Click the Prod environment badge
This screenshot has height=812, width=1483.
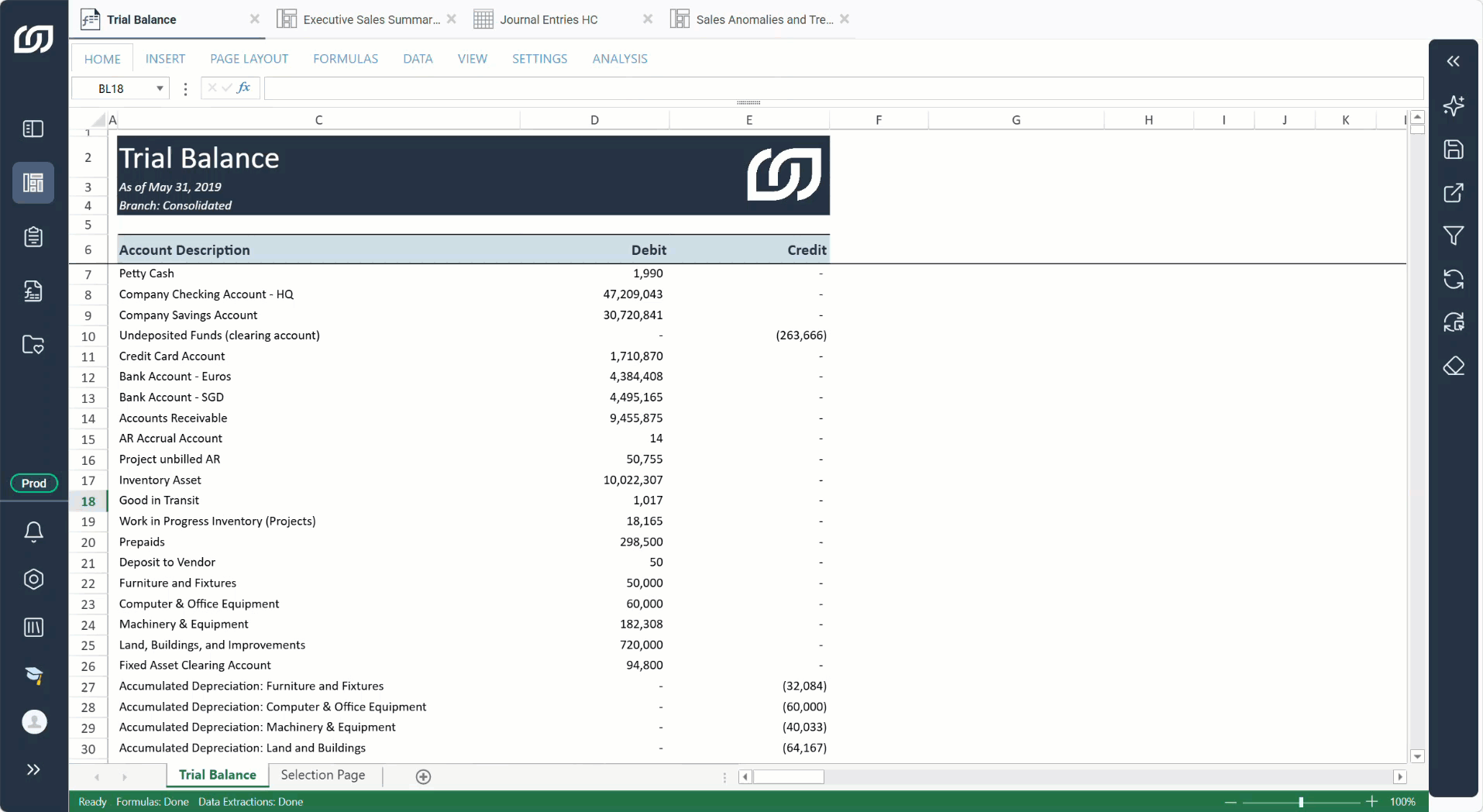(x=34, y=483)
